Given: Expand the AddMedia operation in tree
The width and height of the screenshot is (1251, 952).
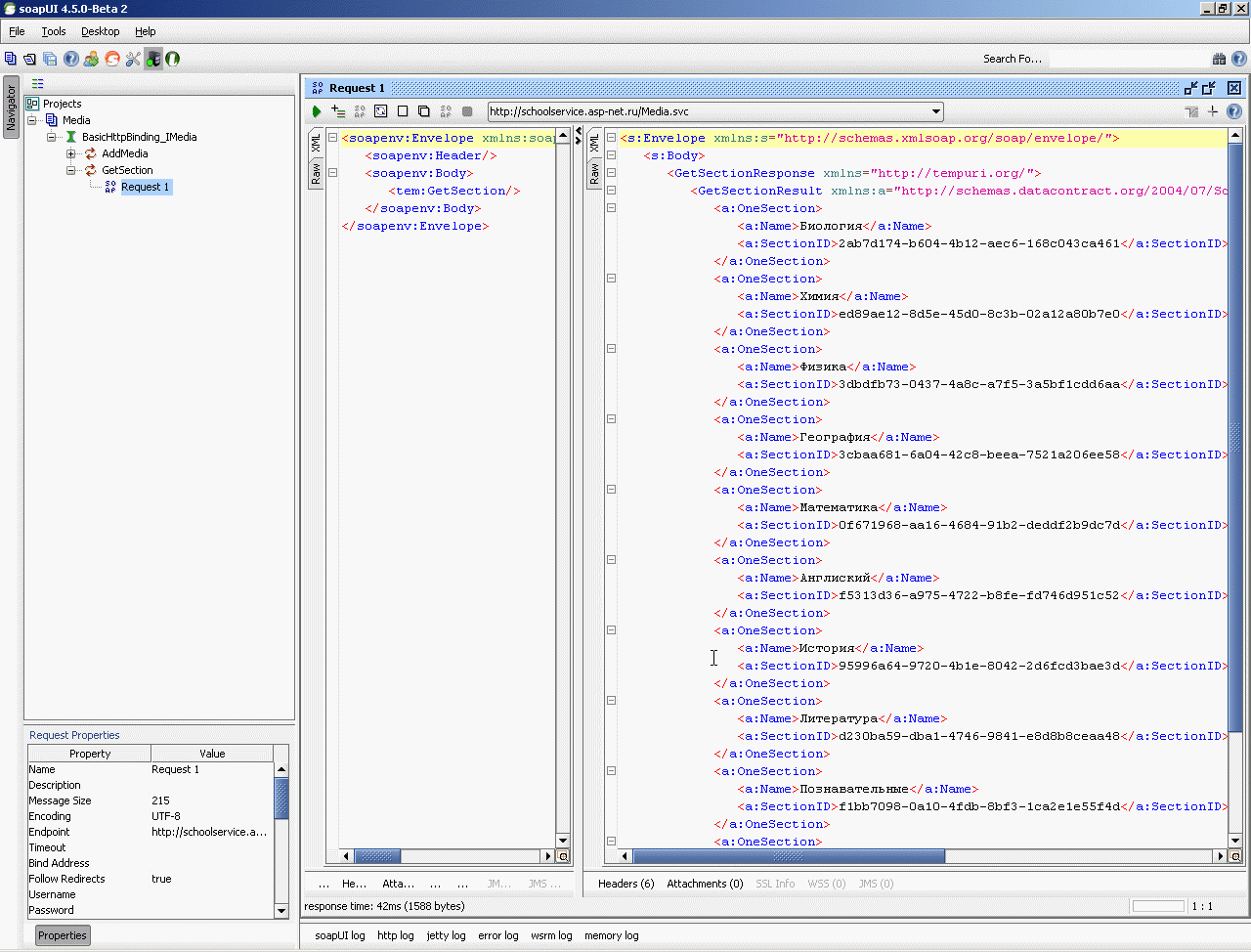Looking at the screenshot, I should click(71, 153).
